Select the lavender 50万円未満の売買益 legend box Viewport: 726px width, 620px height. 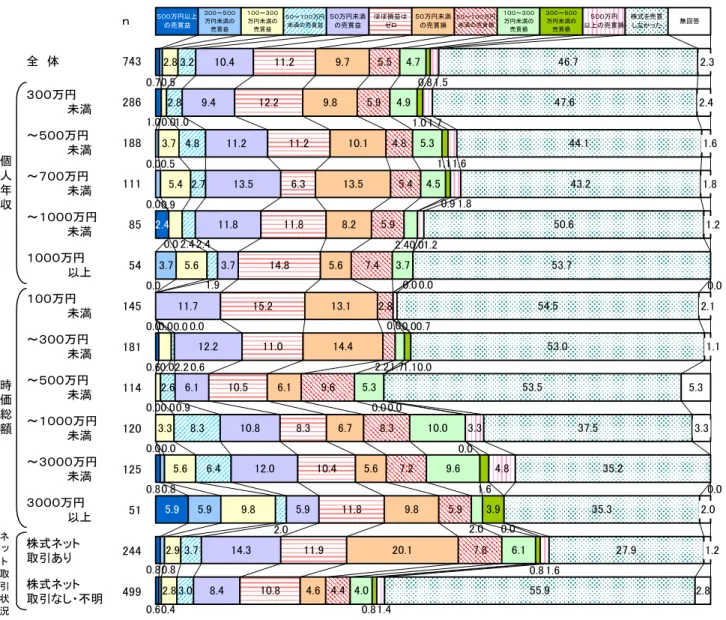(348, 21)
